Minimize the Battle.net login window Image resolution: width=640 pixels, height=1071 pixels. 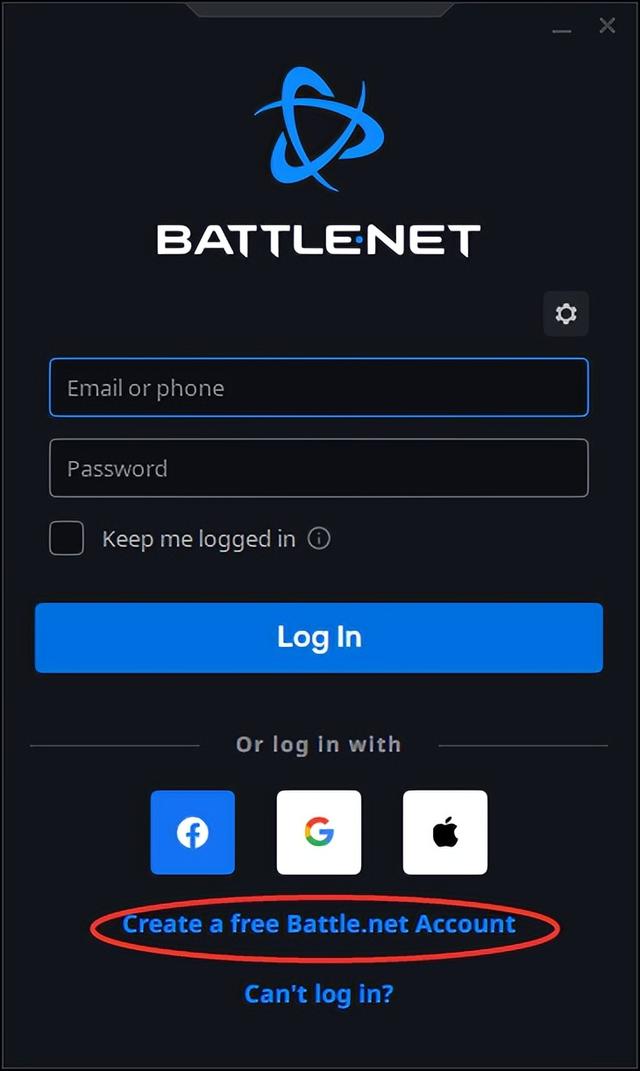562,31
